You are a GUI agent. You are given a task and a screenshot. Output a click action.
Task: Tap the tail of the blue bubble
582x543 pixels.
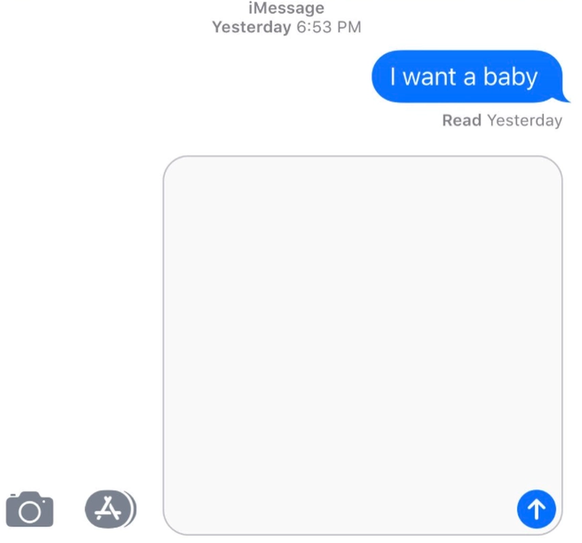[x=563, y=97]
